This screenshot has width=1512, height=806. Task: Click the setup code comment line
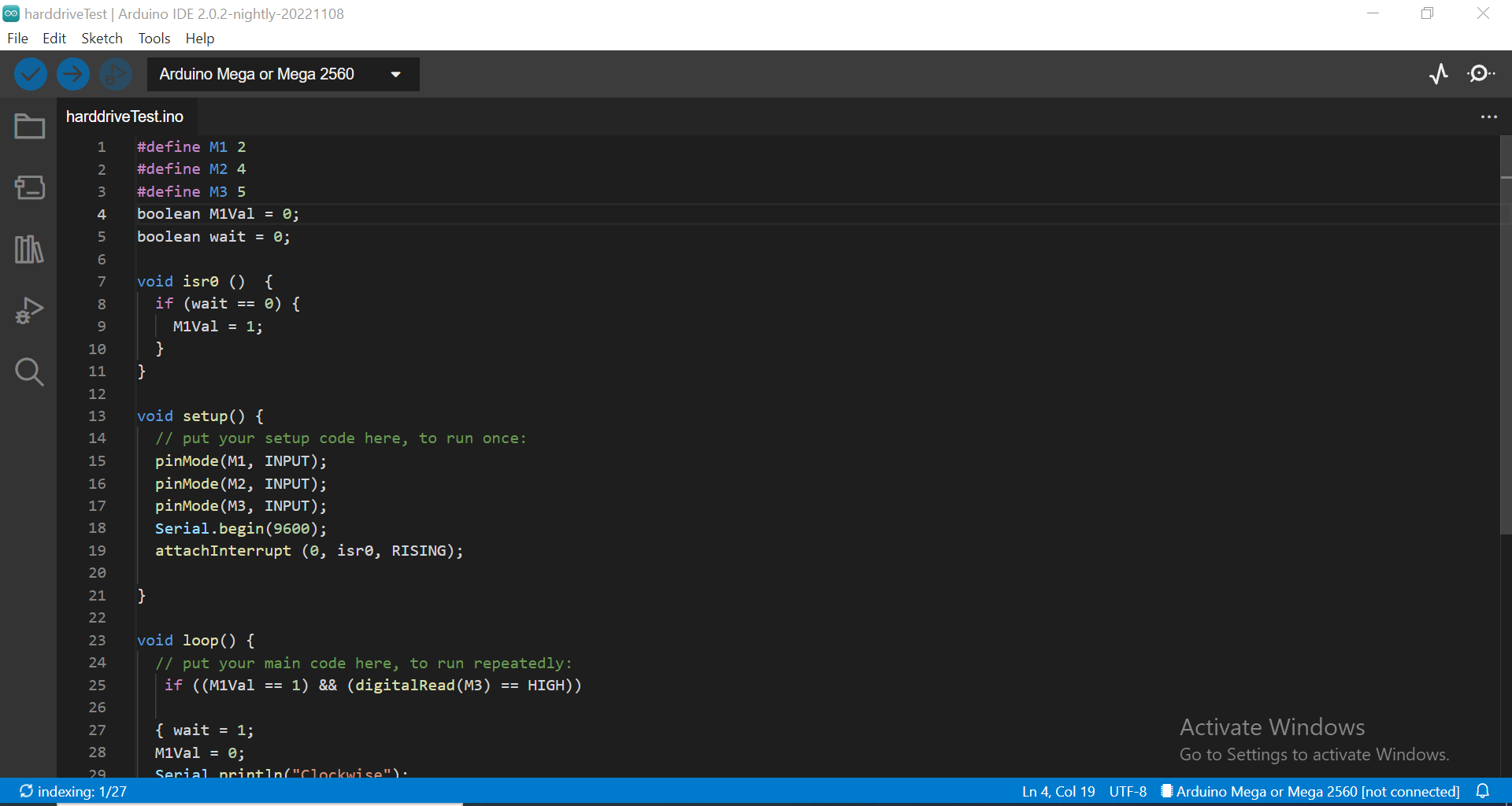[x=341, y=438]
